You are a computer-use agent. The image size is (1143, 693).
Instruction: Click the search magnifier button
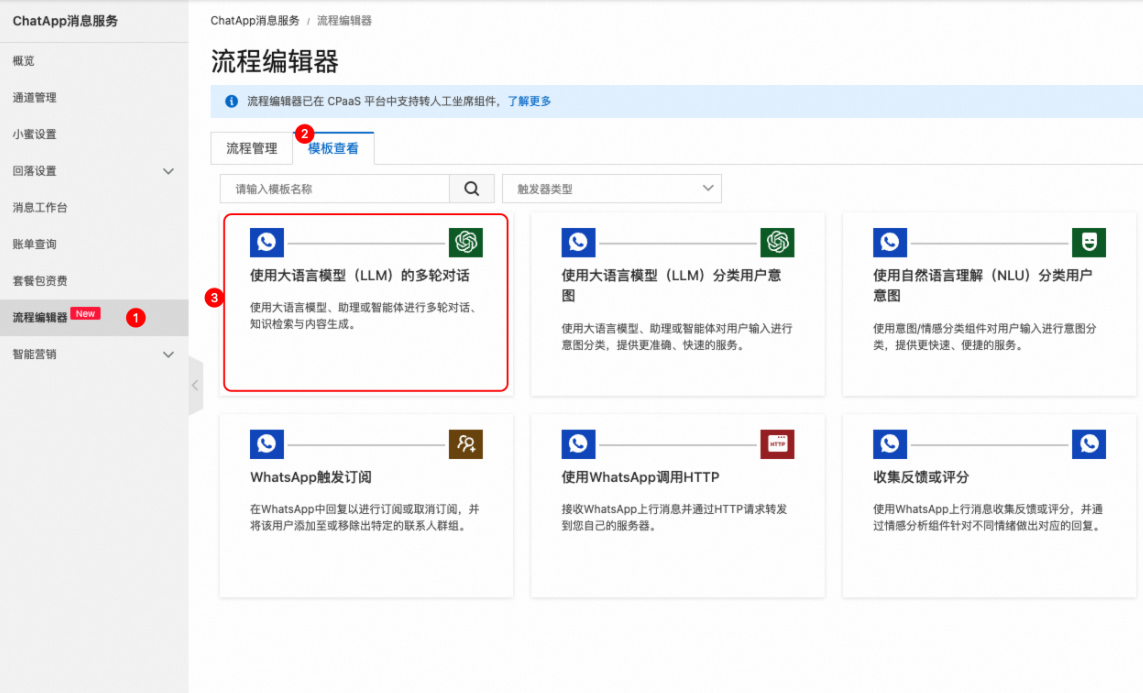point(472,189)
